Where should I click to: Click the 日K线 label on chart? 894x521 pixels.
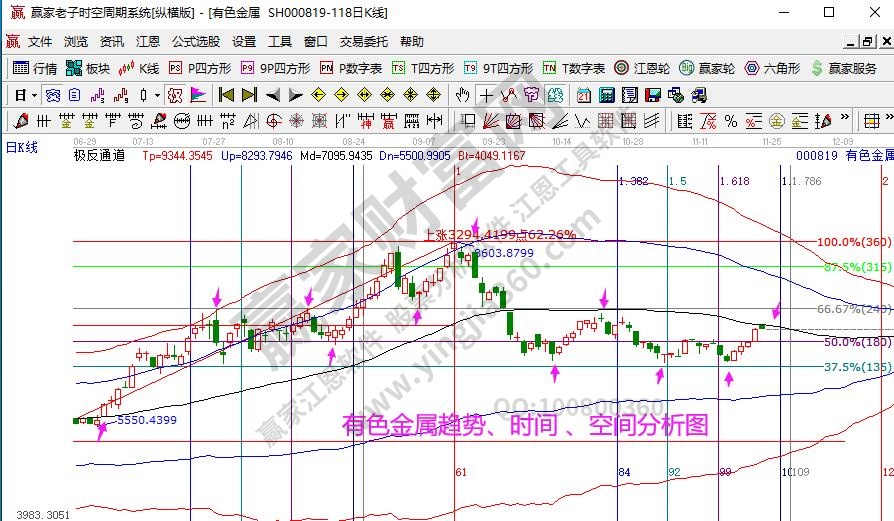pyautogui.click(x=22, y=148)
